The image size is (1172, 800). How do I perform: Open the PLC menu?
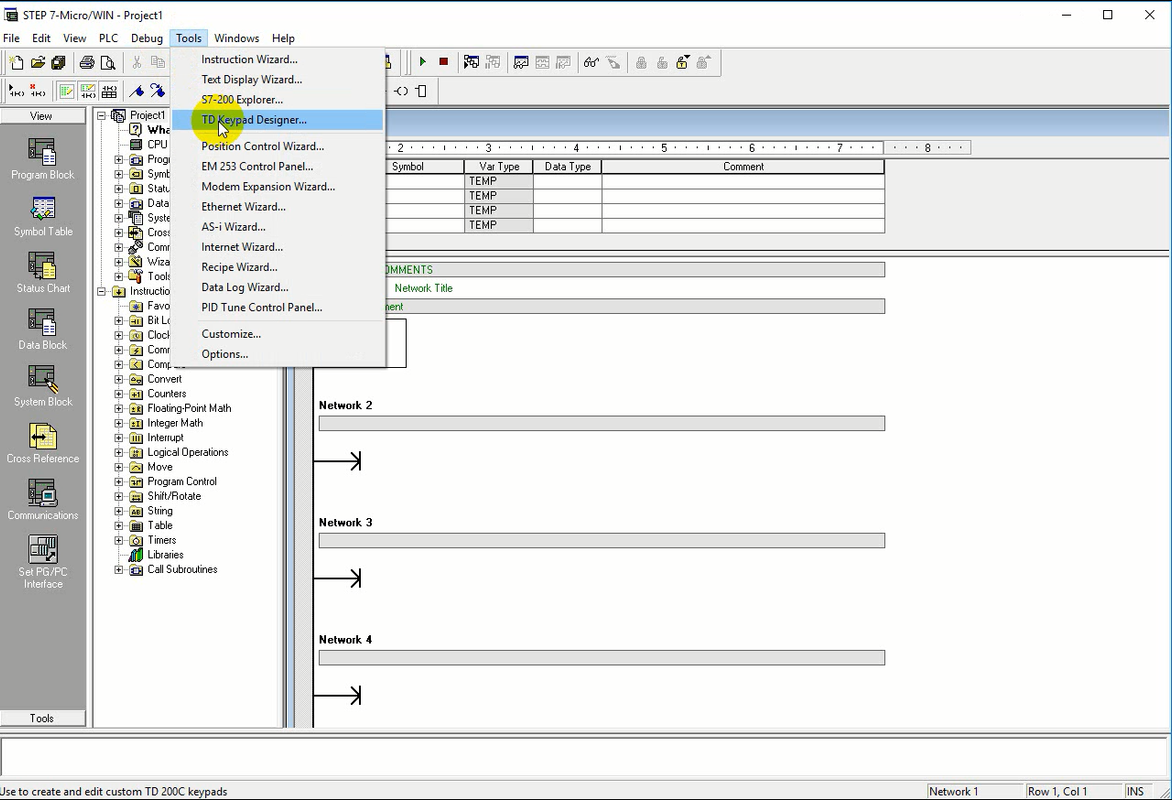(108, 38)
